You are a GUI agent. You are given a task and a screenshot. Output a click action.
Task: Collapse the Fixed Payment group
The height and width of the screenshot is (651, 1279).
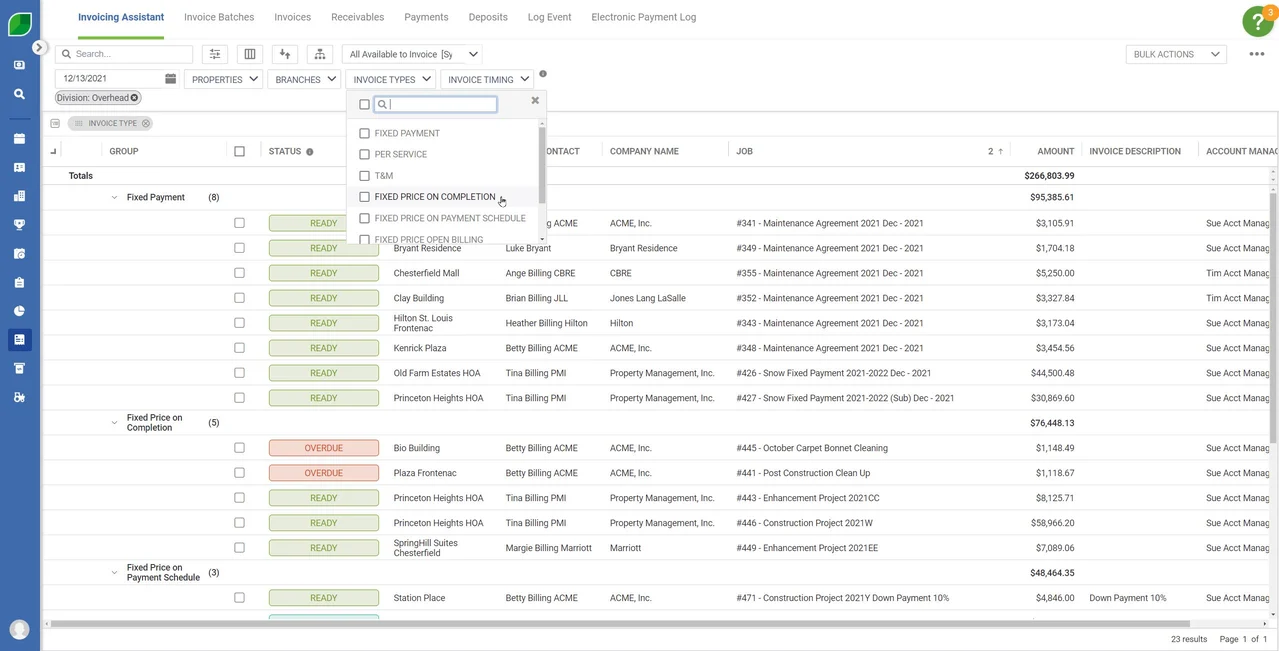[x=114, y=197]
